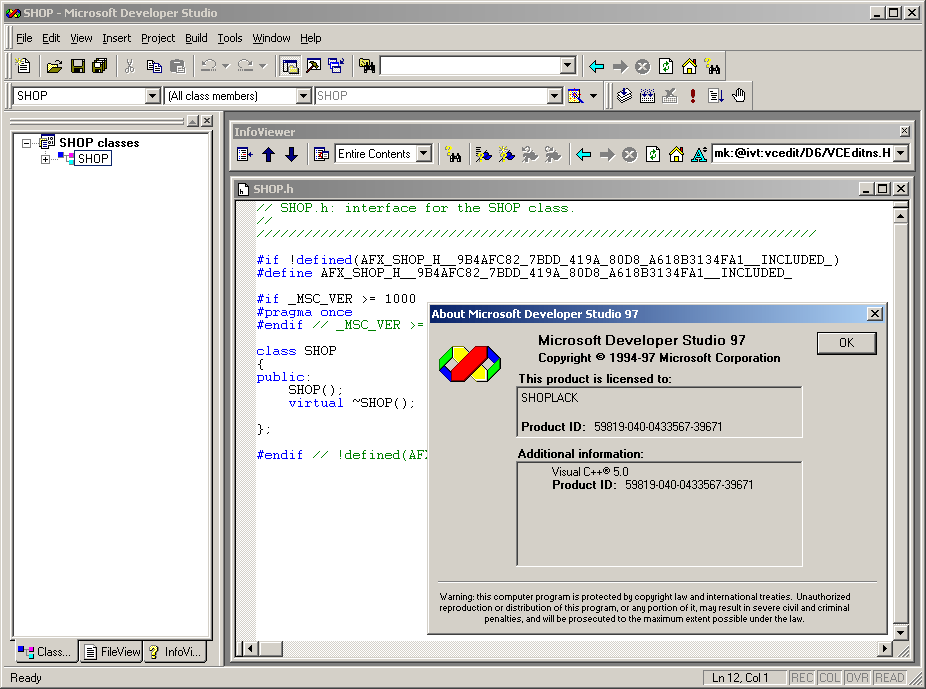This screenshot has height=689, width=926.
Task: Open the SHOP class combo dropdown
Action: pos(152,96)
